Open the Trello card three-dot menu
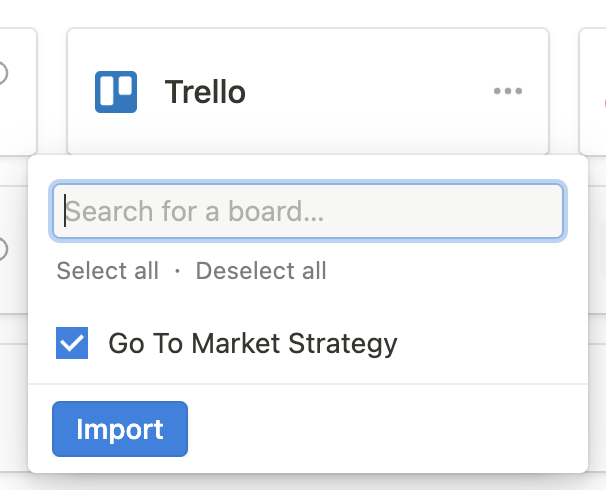This screenshot has height=490, width=606. pyautogui.click(x=508, y=91)
